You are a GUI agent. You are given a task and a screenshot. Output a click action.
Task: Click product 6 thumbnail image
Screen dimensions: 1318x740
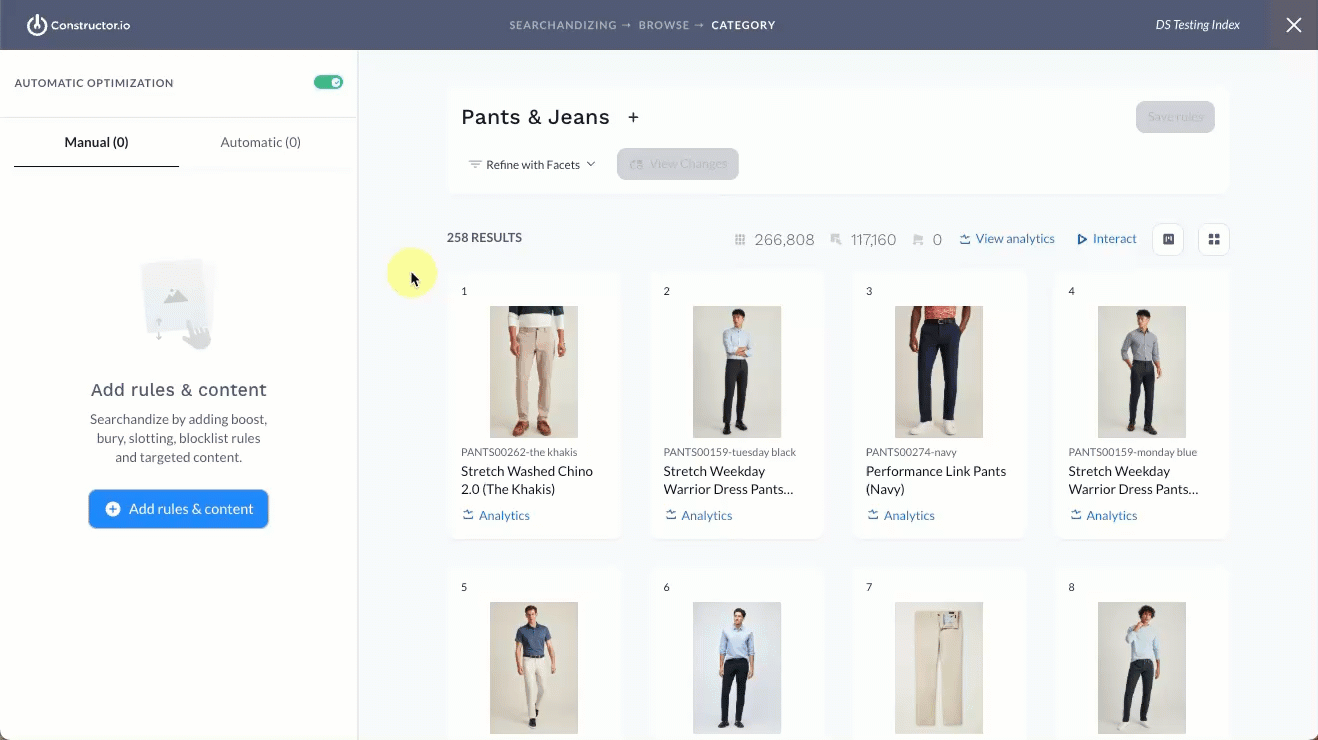point(737,668)
